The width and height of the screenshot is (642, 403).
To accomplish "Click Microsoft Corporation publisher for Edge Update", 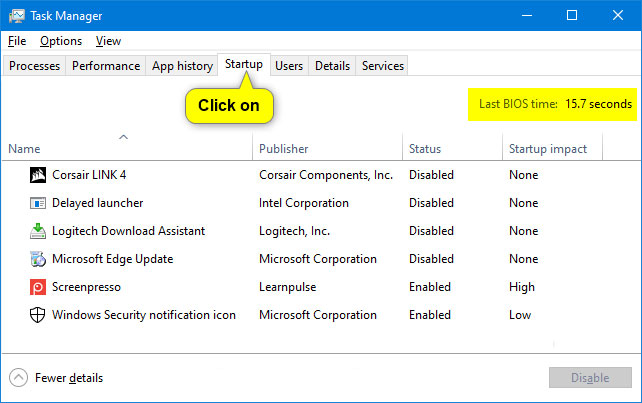I will [x=318, y=259].
